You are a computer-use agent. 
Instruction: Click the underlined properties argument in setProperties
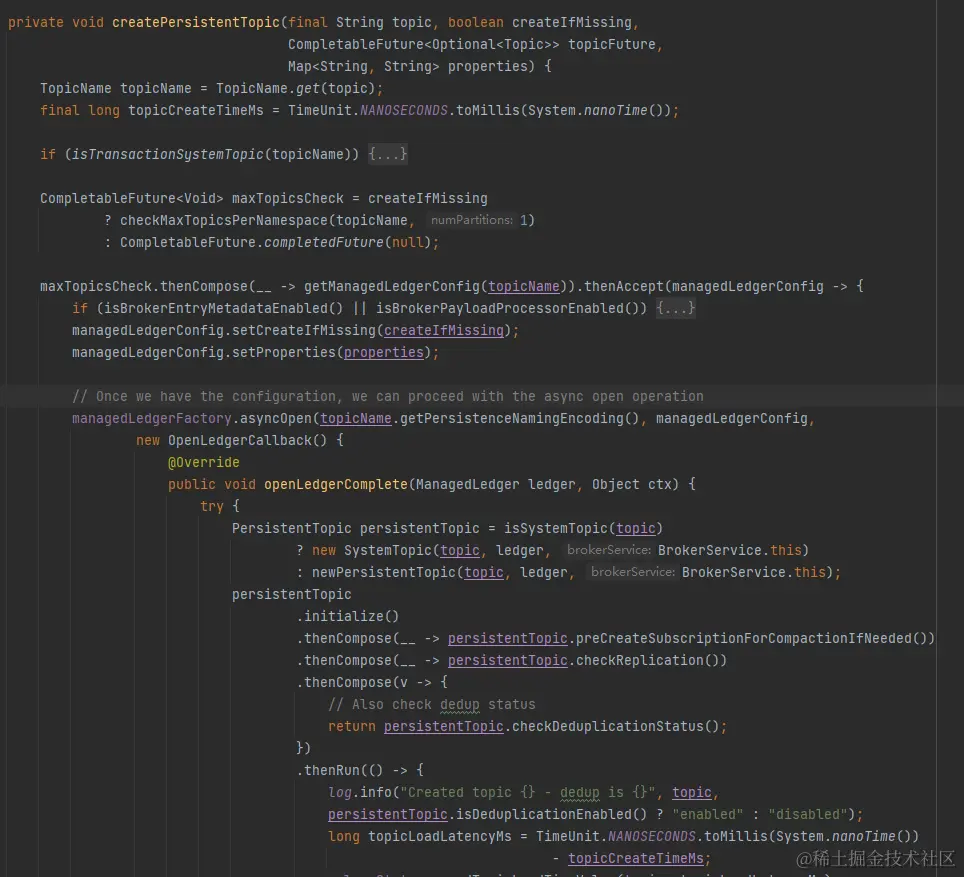384,352
